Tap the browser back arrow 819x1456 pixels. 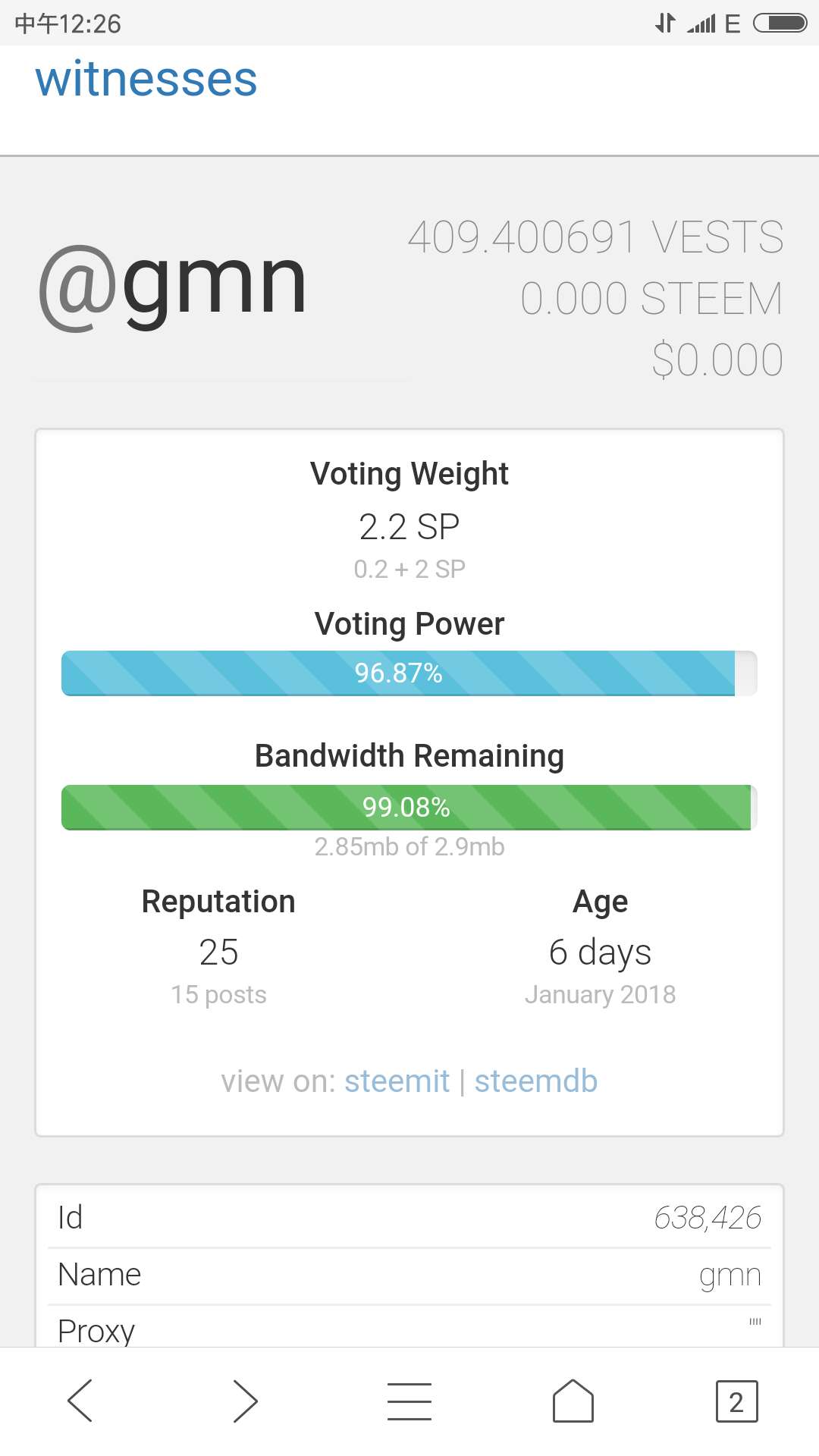click(80, 1401)
